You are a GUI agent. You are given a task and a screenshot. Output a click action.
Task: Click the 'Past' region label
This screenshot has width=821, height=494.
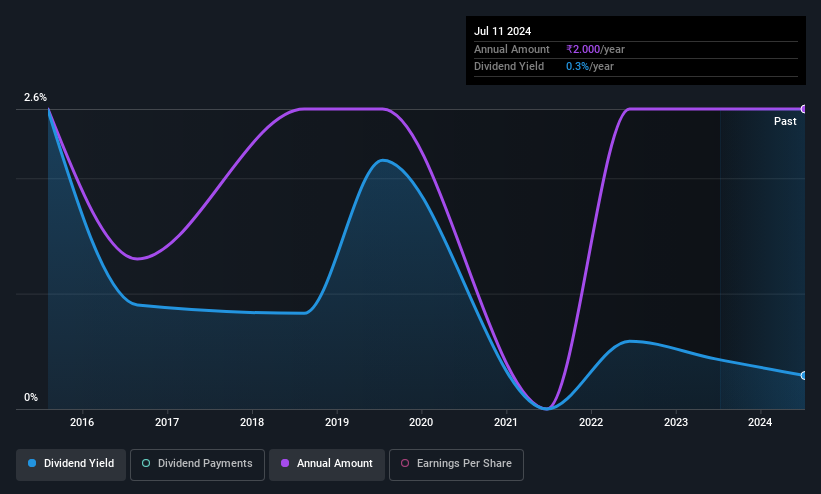point(785,122)
